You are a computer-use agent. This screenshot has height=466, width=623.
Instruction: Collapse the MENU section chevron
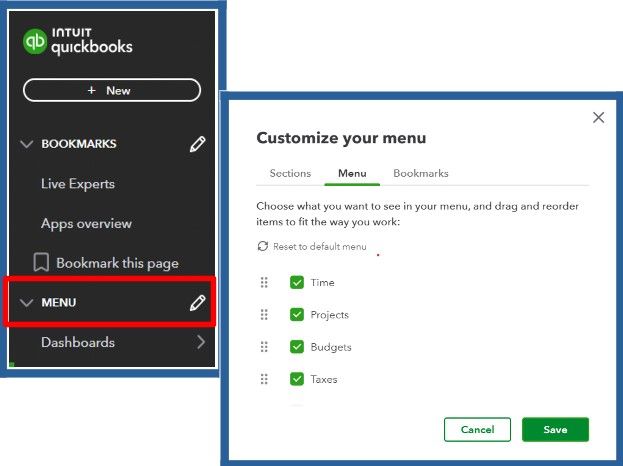27,303
